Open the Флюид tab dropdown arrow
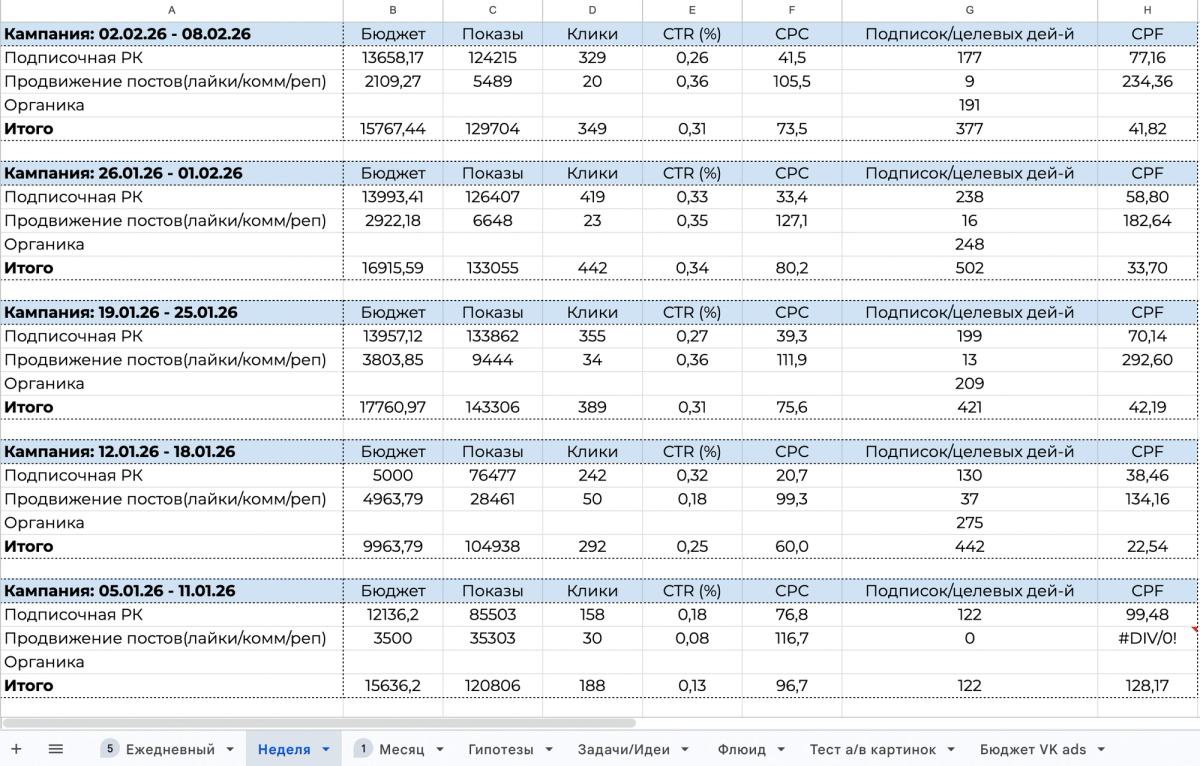The height and width of the screenshot is (766, 1200). [x=781, y=749]
